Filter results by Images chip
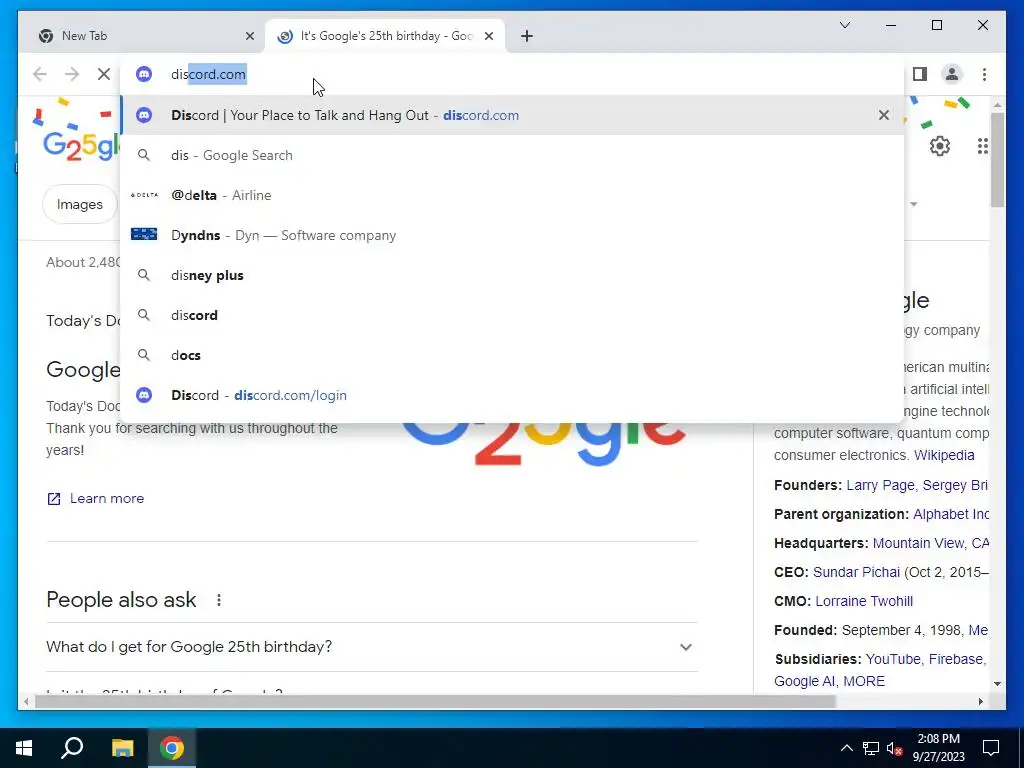Screen dimensions: 1024x768 click(80, 204)
